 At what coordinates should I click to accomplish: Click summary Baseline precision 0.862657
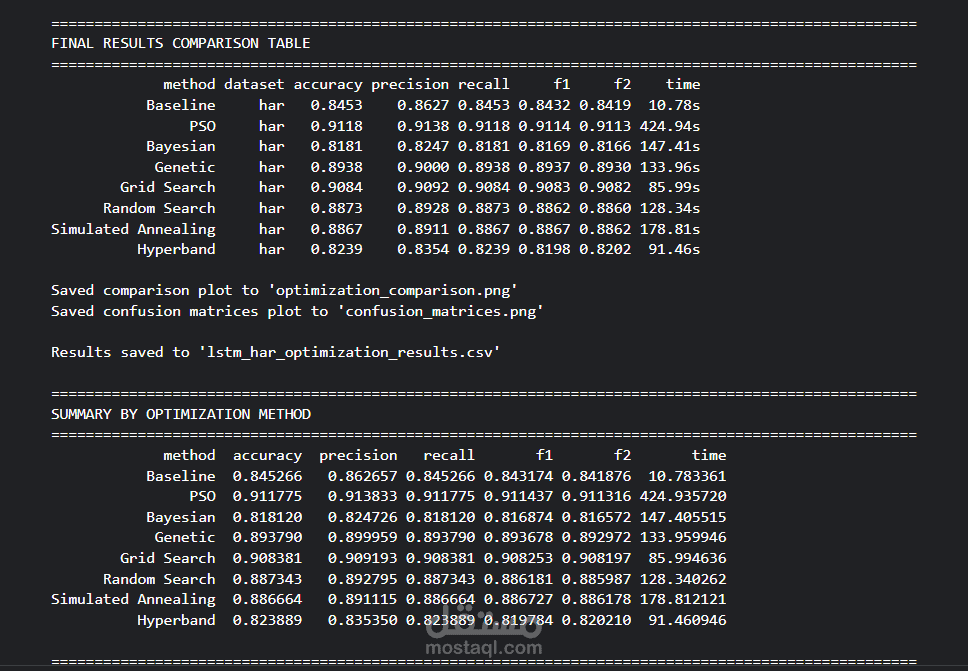coord(362,476)
